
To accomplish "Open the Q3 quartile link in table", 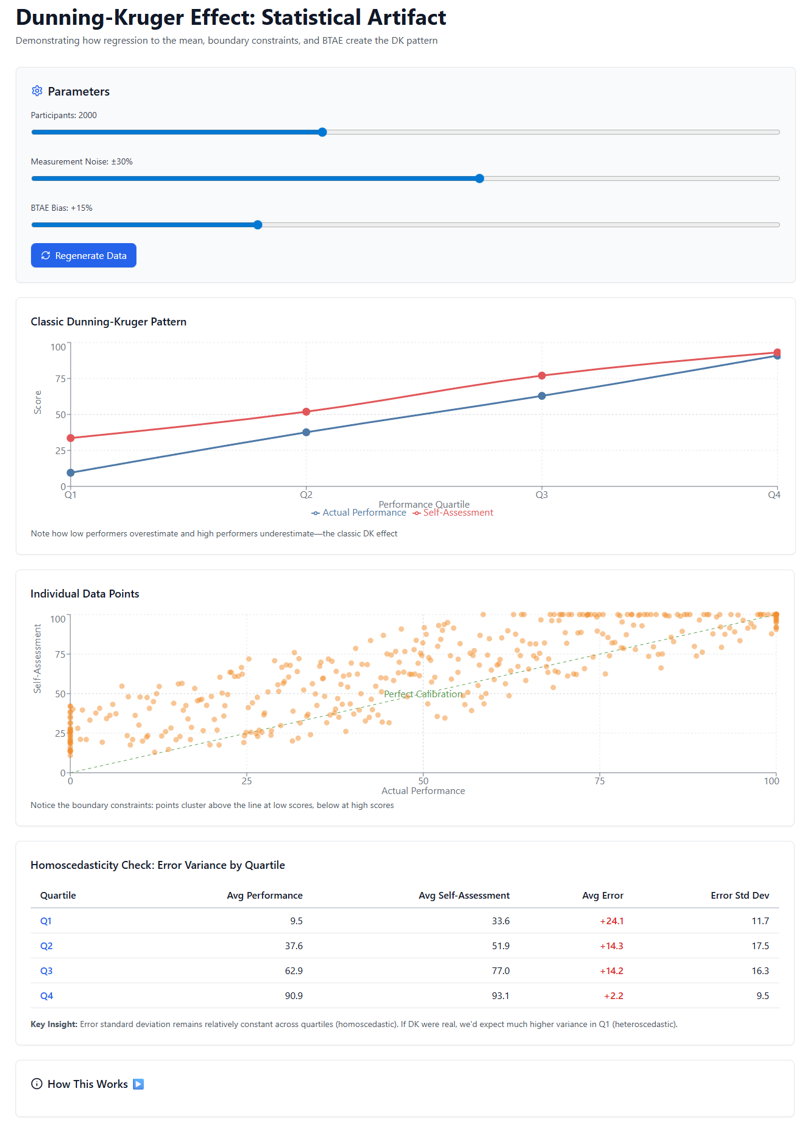I will pos(46,971).
